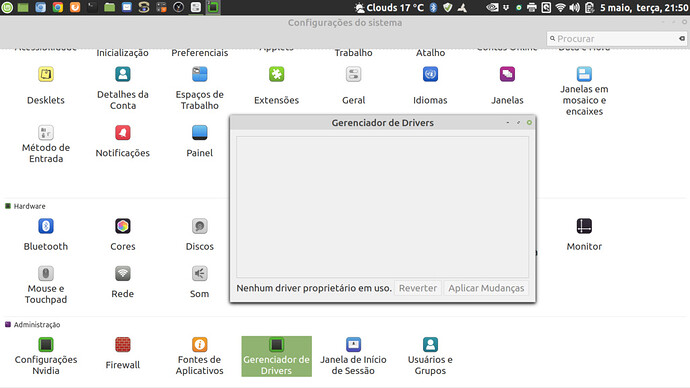Image resolution: width=690 pixels, height=388 pixels.
Task: Open the Desklets settings icon
Action: point(46,74)
